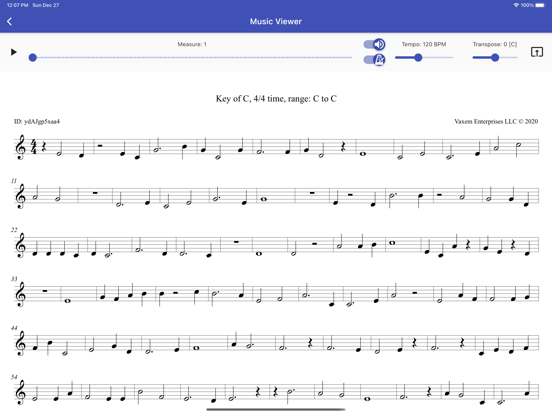Click the 'Measure: 1' label
This screenshot has width=552, height=414.
pos(192,44)
